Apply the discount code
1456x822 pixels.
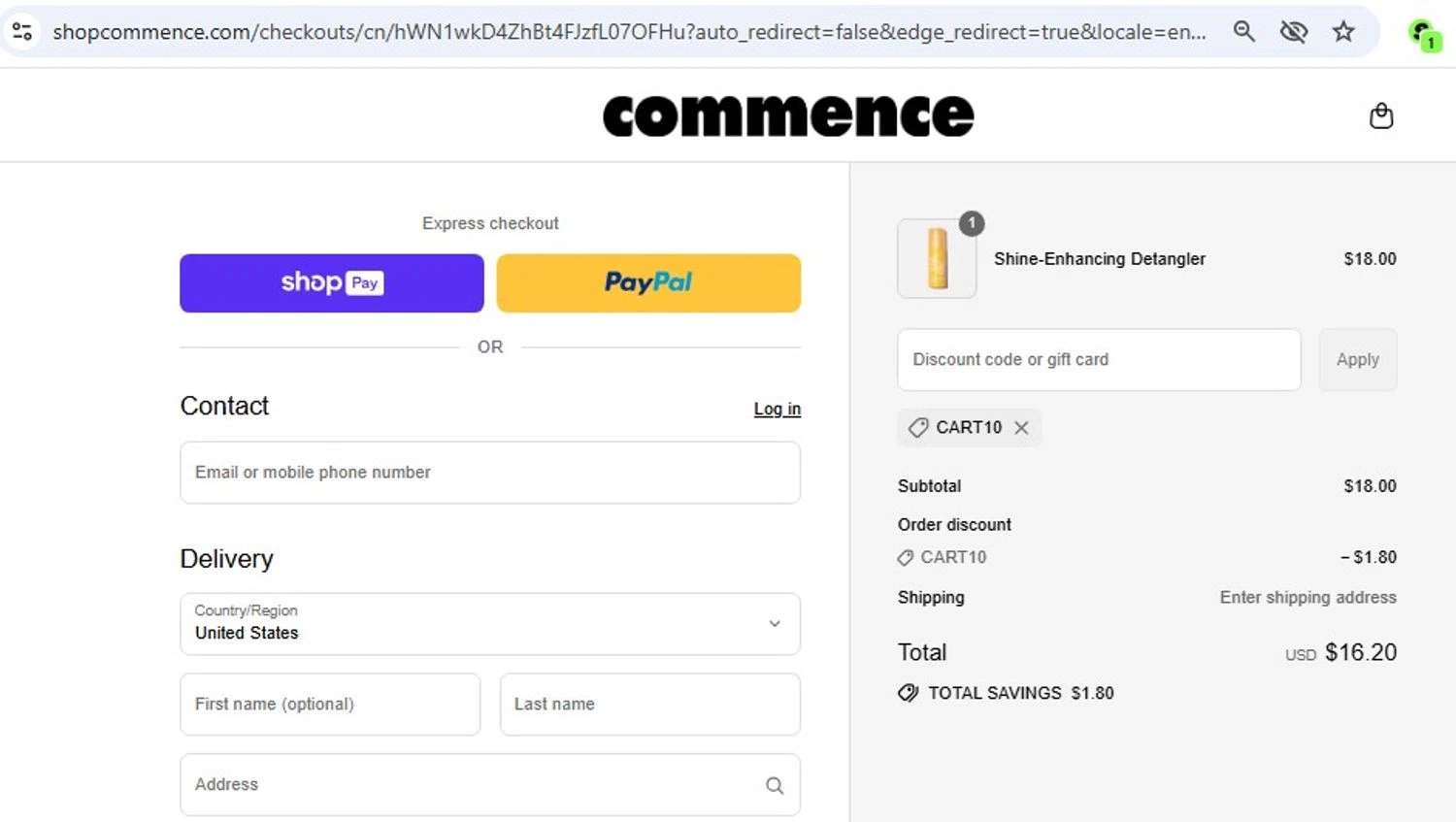(1357, 359)
